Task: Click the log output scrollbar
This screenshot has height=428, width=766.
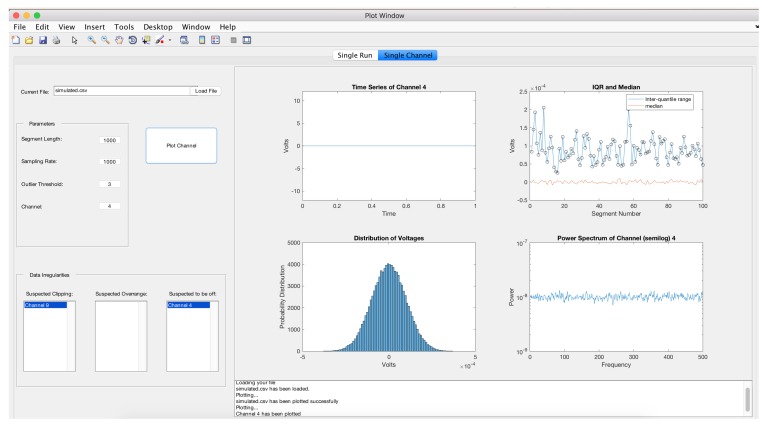Action: point(746,398)
